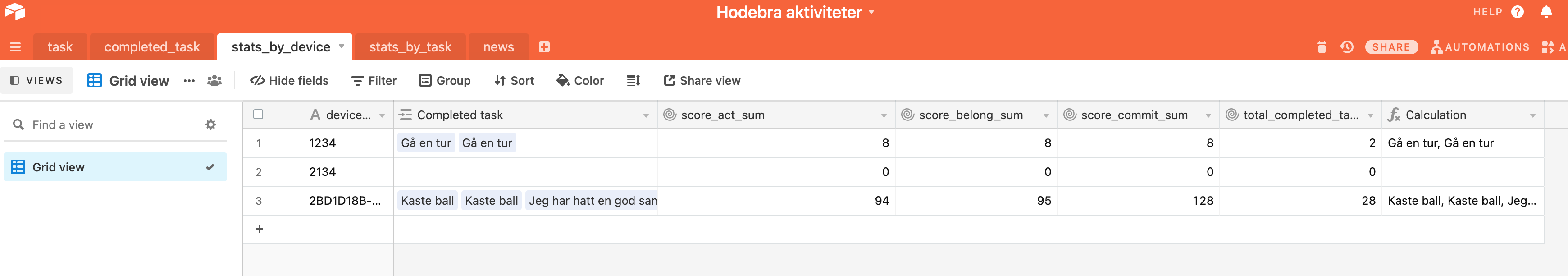The image size is (1568, 276).
Task: Add a new table with plus icon
Action: 544,47
